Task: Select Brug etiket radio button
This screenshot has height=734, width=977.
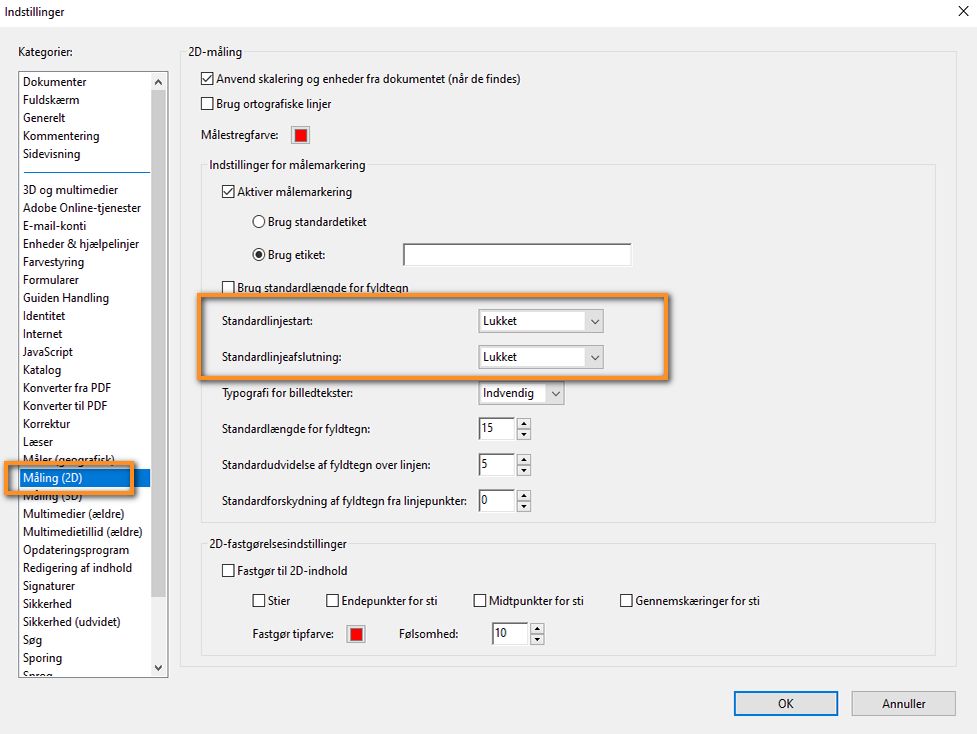Action: [x=258, y=255]
